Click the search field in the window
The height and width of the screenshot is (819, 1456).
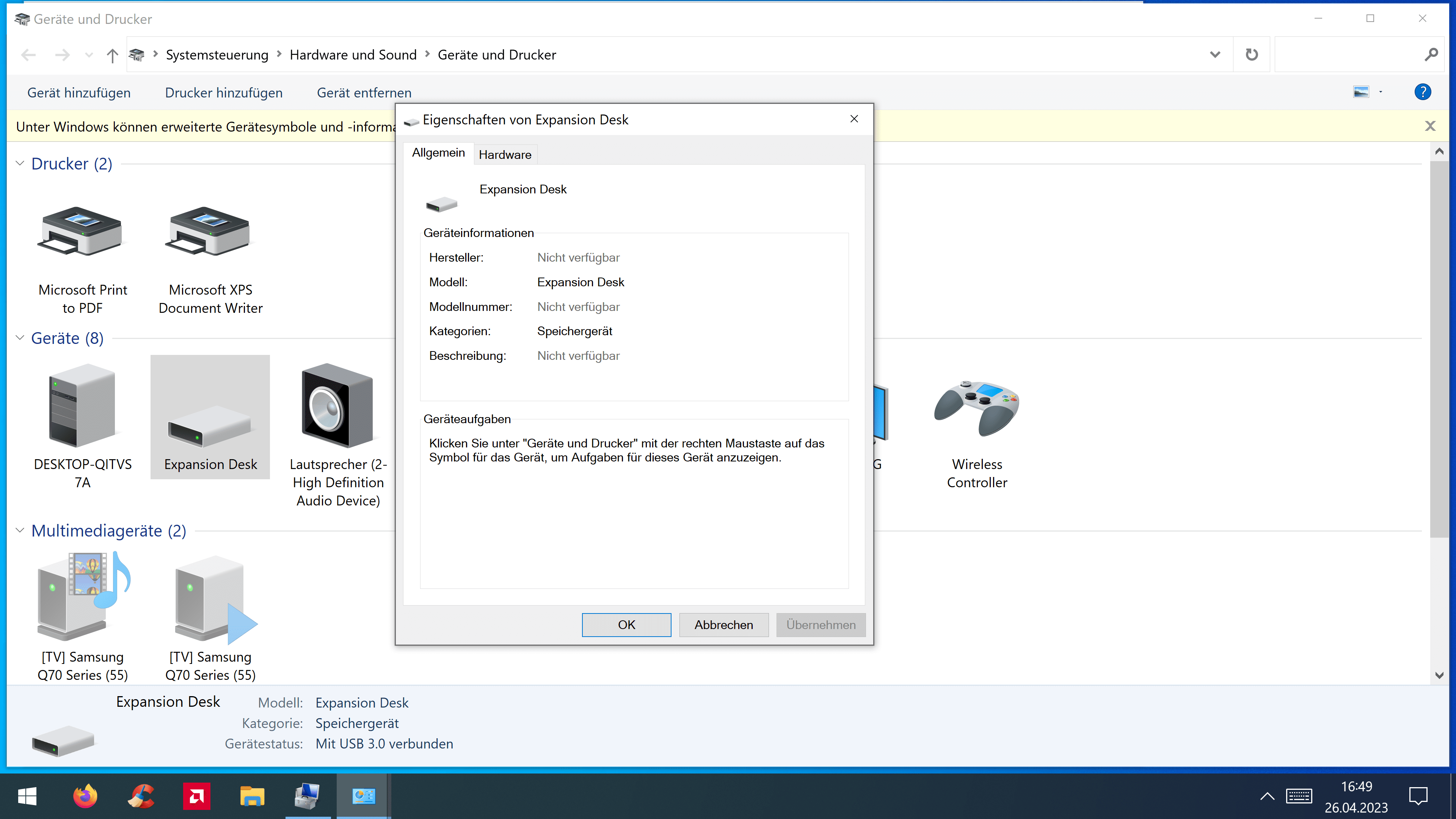(1348, 55)
